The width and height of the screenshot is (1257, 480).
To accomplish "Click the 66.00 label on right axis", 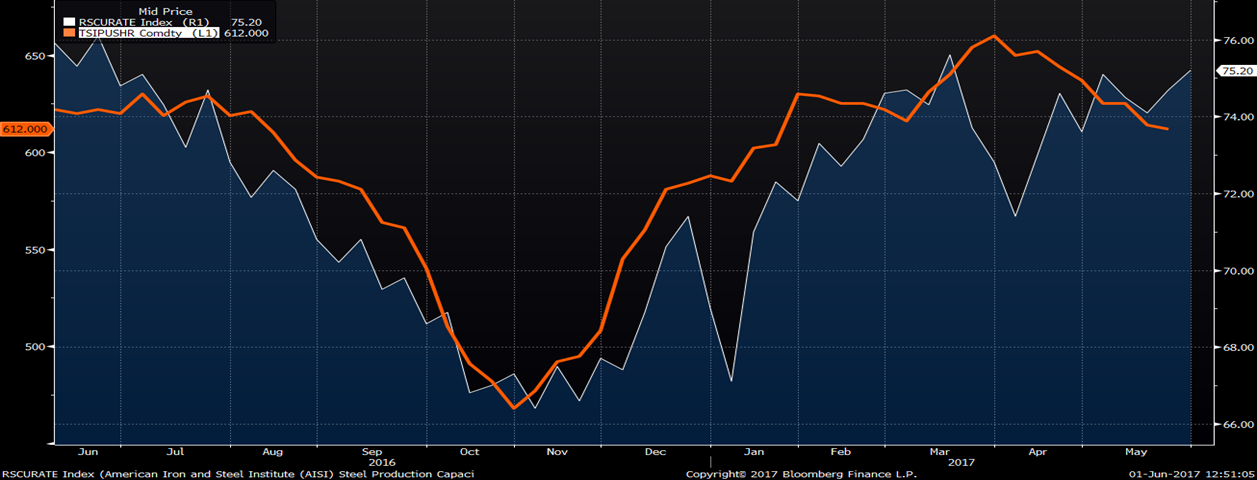I will (x=1233, y=424).
